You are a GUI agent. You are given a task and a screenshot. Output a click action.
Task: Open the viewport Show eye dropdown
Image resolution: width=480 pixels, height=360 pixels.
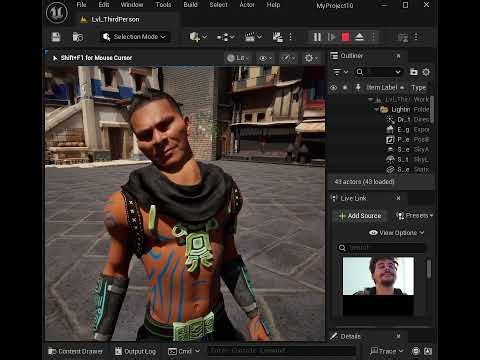click(x=266, y=58)
